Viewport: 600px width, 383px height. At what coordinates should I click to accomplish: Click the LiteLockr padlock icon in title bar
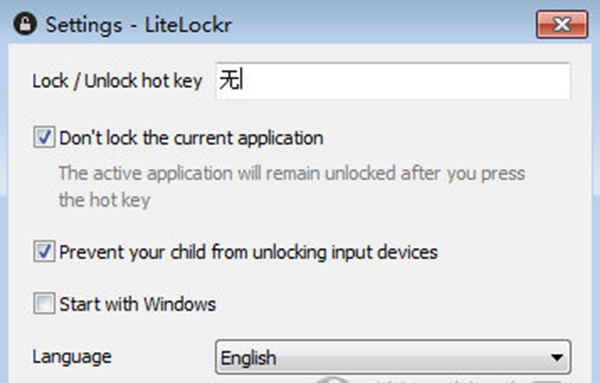pos(25,24)
